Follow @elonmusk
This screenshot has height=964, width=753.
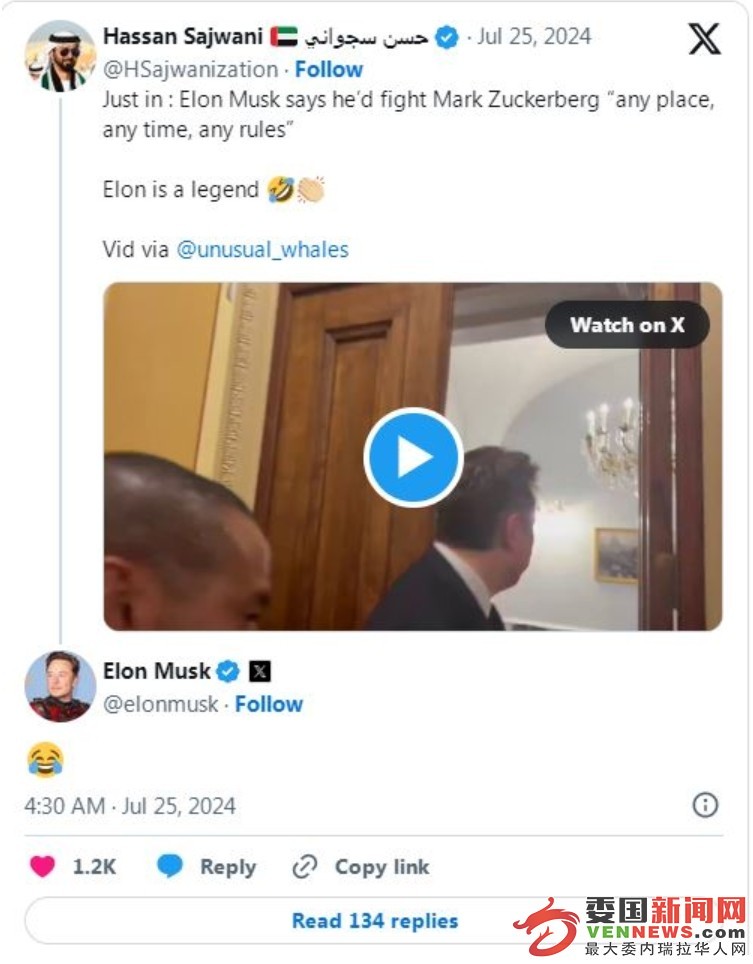(x=269, y=704)
